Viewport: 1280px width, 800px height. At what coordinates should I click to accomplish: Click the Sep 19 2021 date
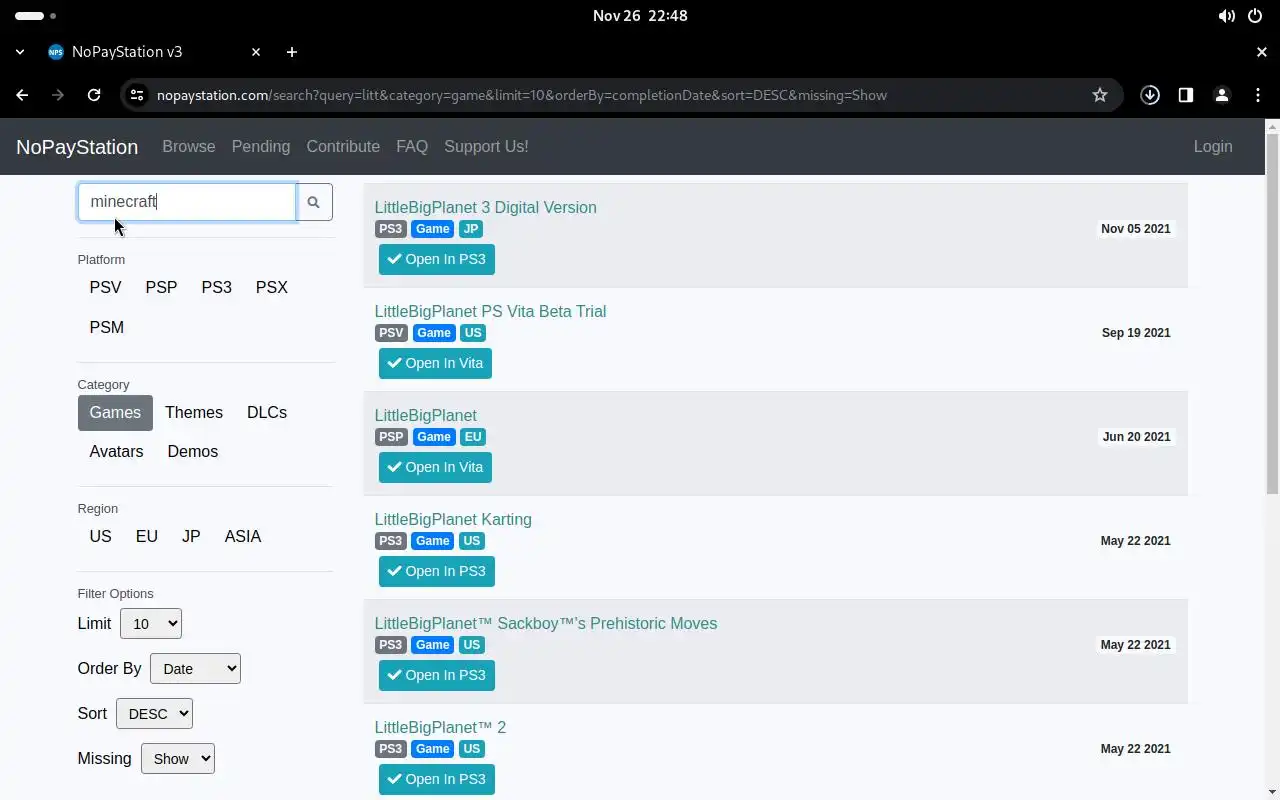click(x=1136, y=333)
